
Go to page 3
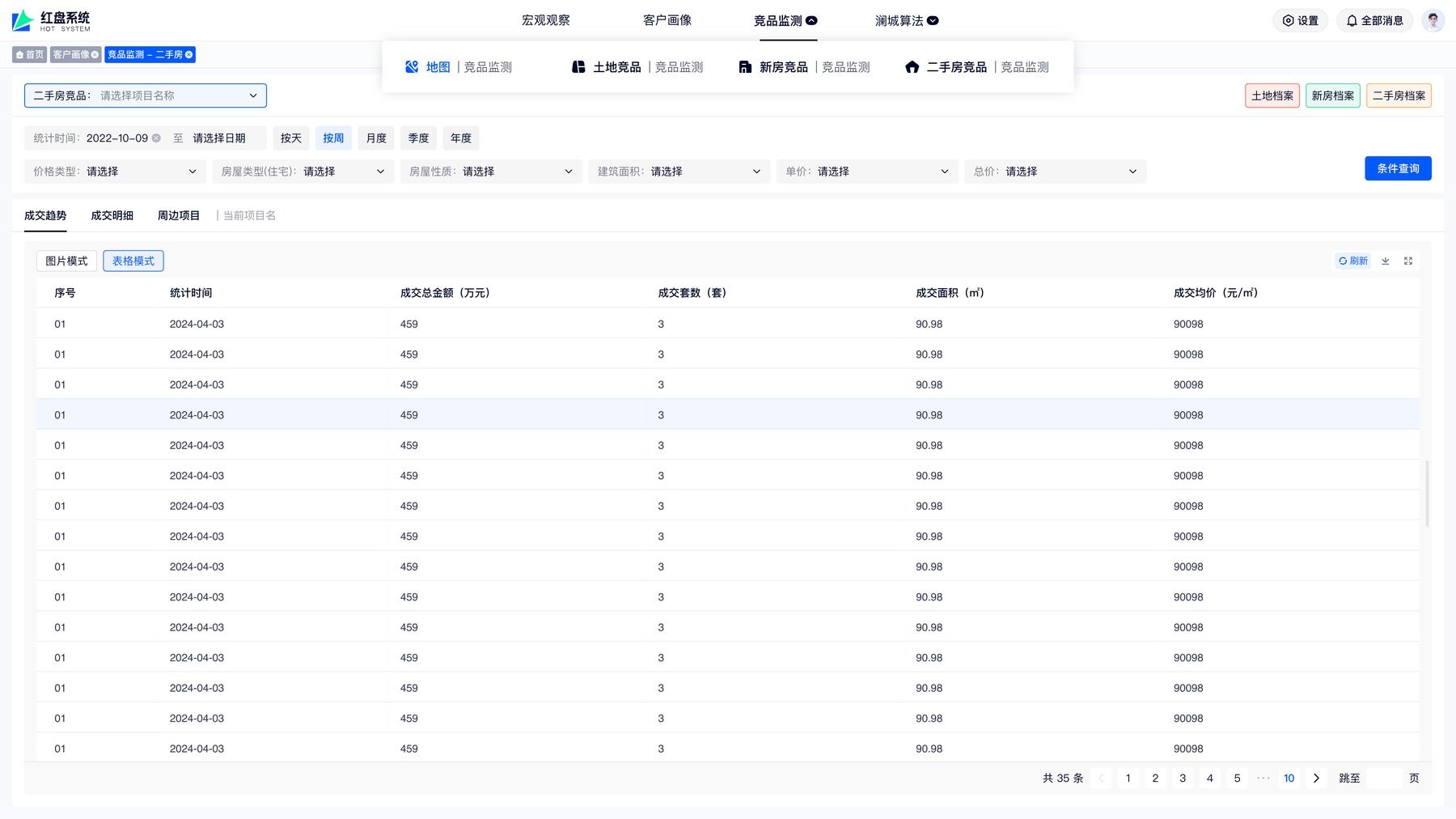(1183, 779)
